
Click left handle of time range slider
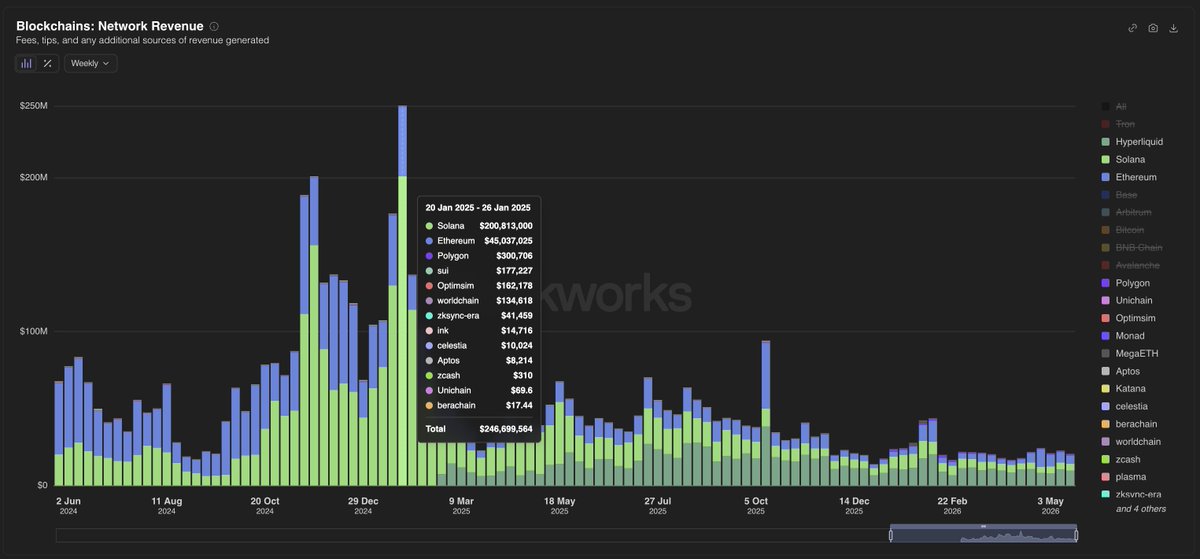tap(890, 535)
